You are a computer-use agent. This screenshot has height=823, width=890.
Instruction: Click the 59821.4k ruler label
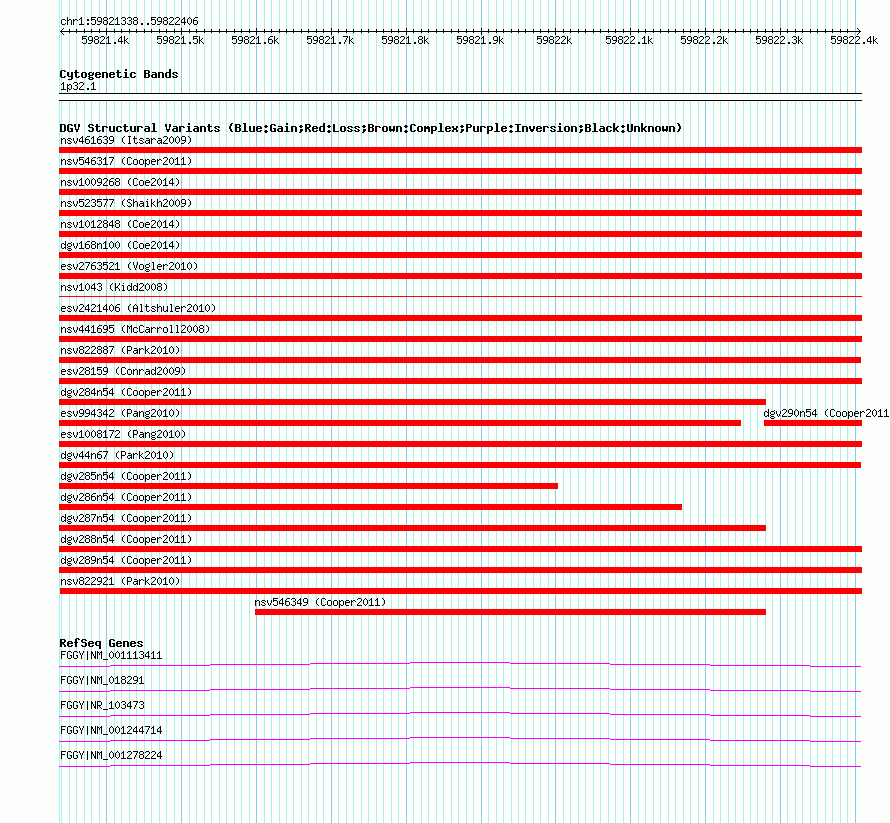(105, 40)
